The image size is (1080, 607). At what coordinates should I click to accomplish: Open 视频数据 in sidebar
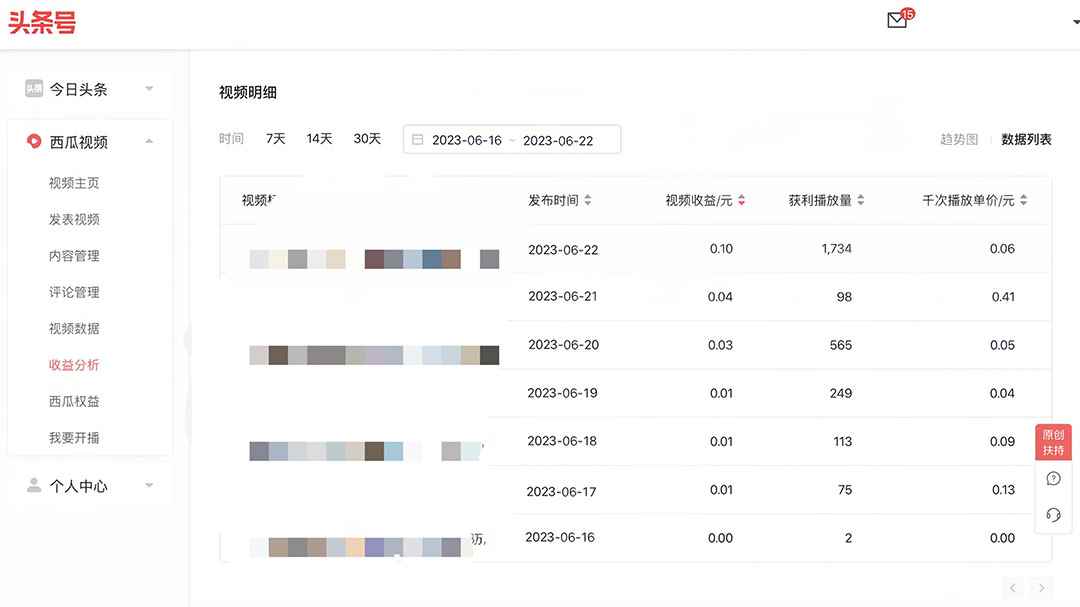coord(74,328)
